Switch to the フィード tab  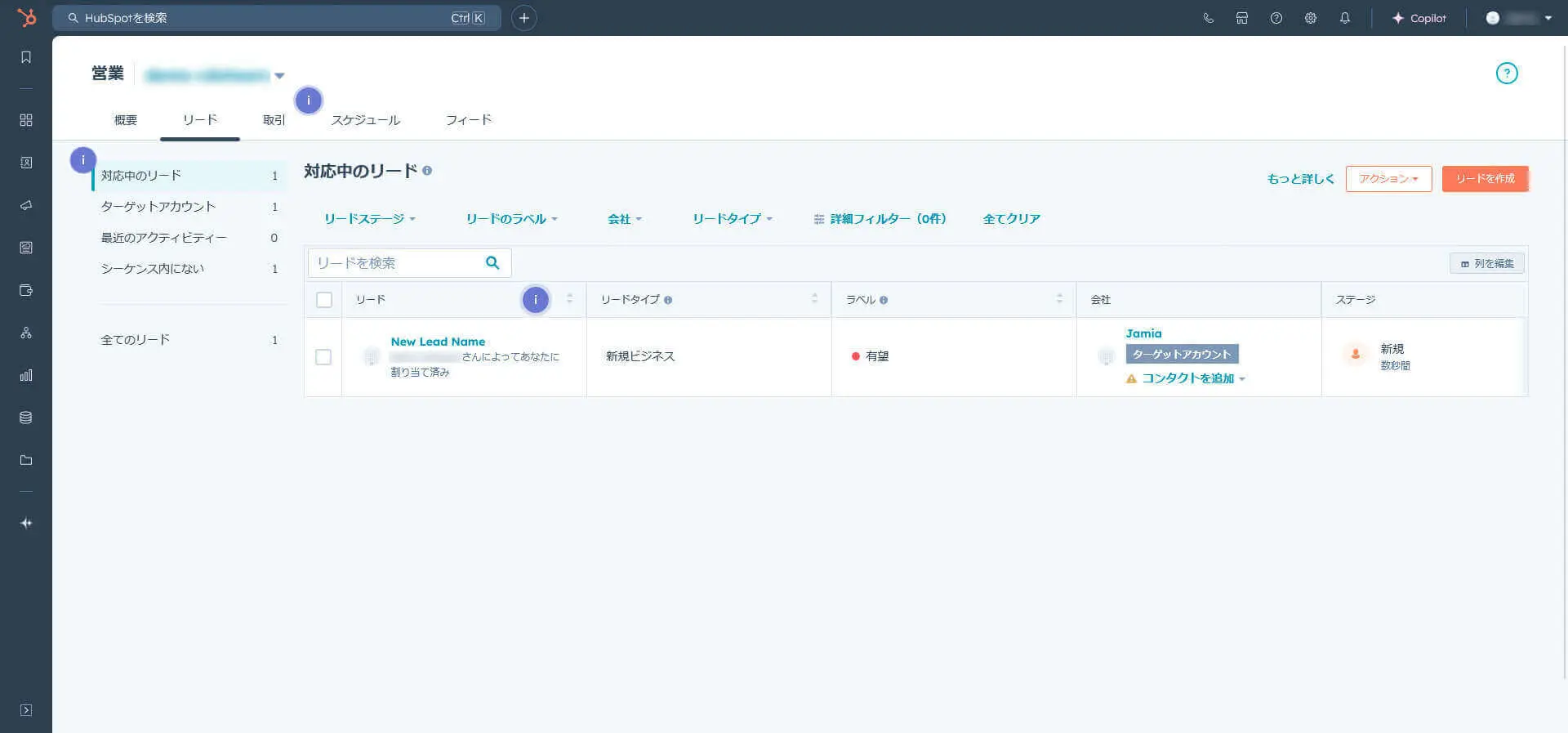pyautogui.click(x=469, y=120)
